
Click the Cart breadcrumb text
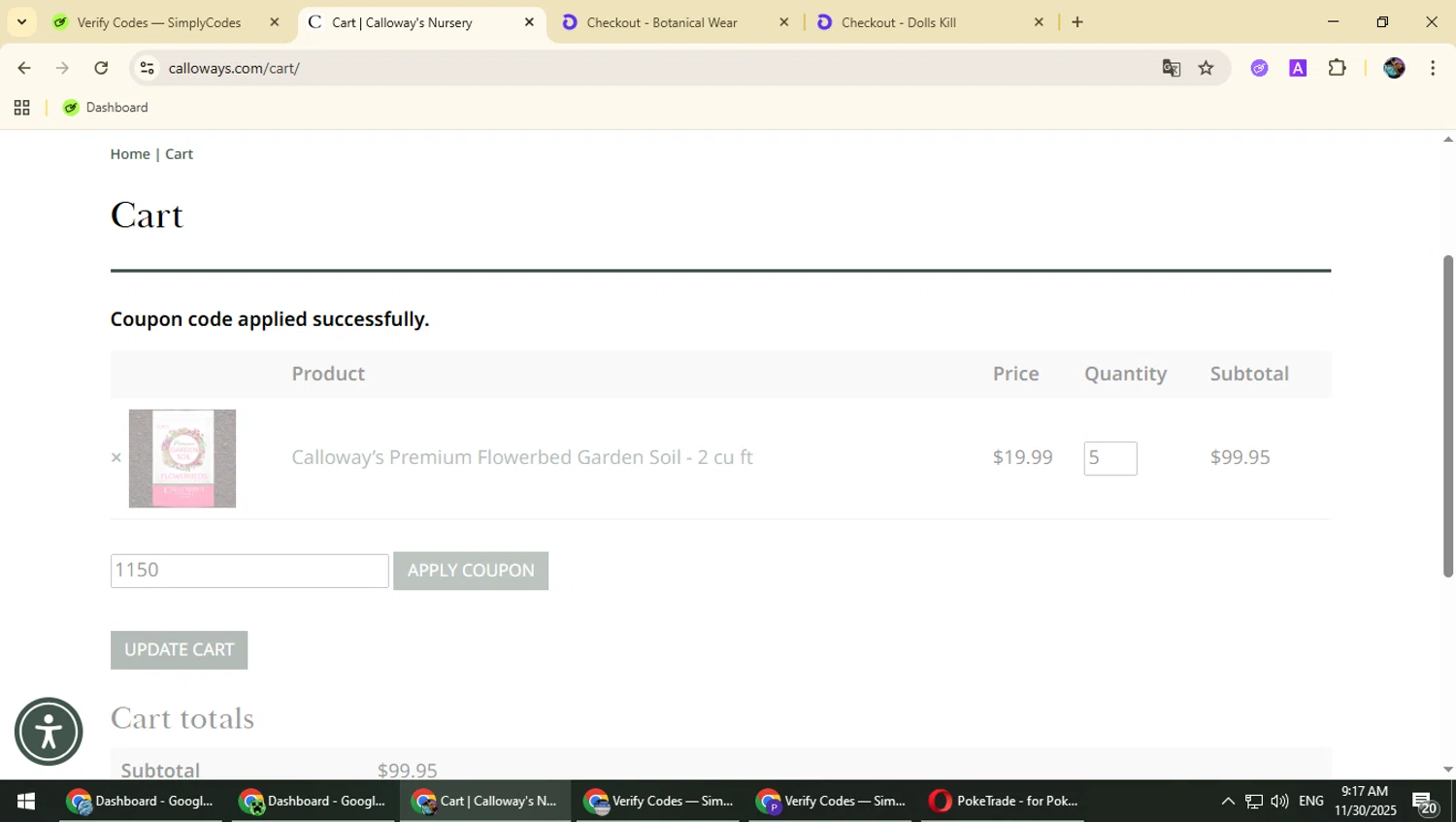coord(179,154)
